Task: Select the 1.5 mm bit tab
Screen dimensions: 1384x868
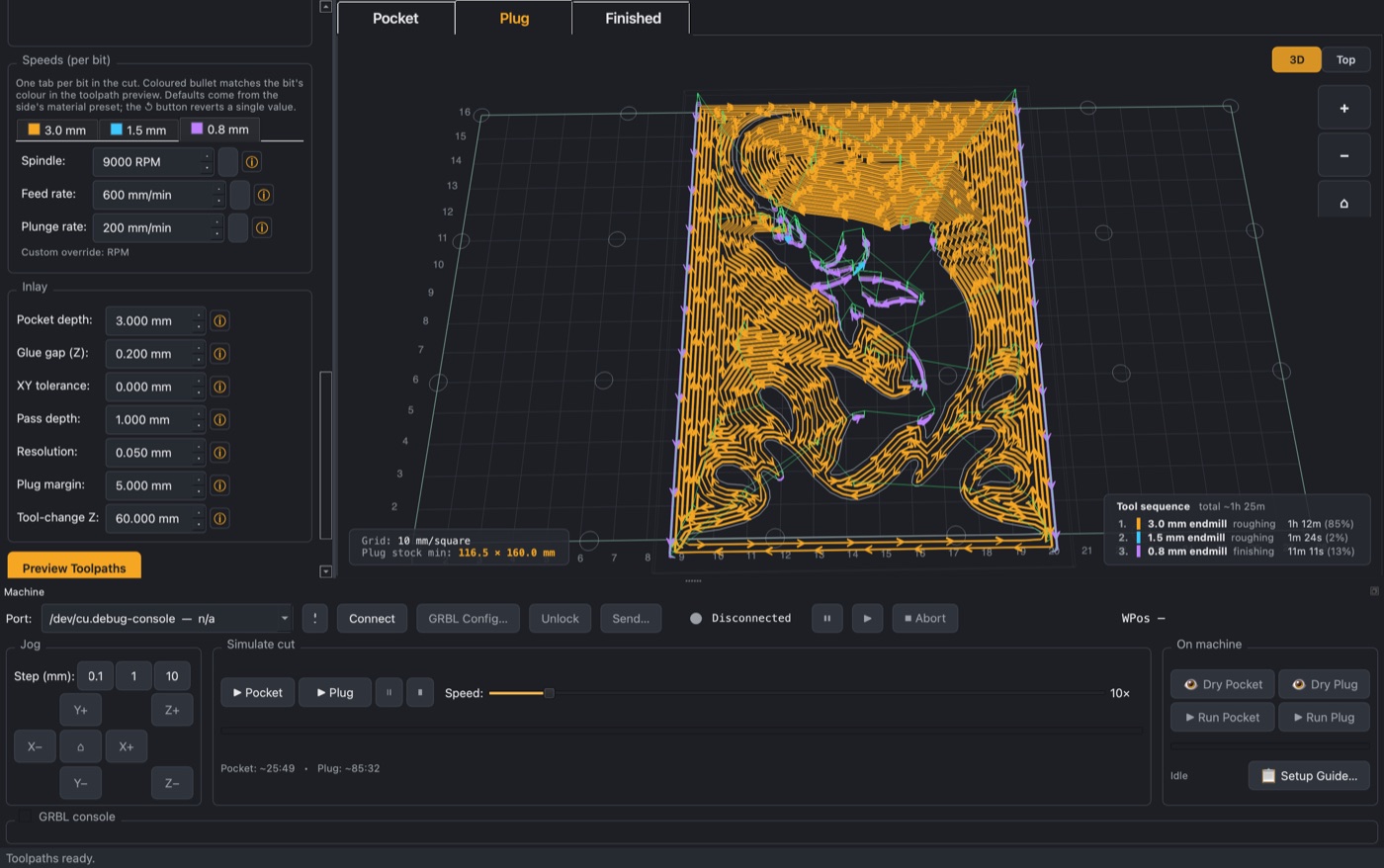Action: click(138, 130)
